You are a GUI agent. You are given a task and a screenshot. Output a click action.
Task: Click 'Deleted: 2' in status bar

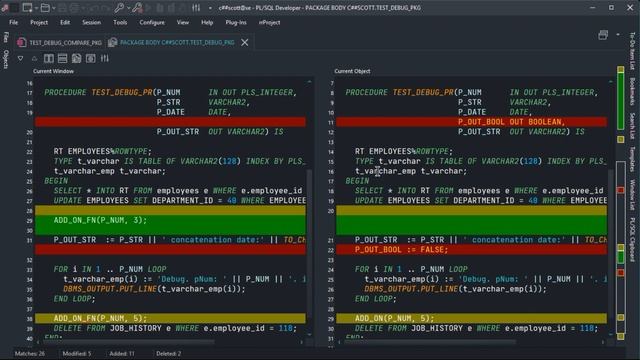pyautogui.click(x=169, y=353)
